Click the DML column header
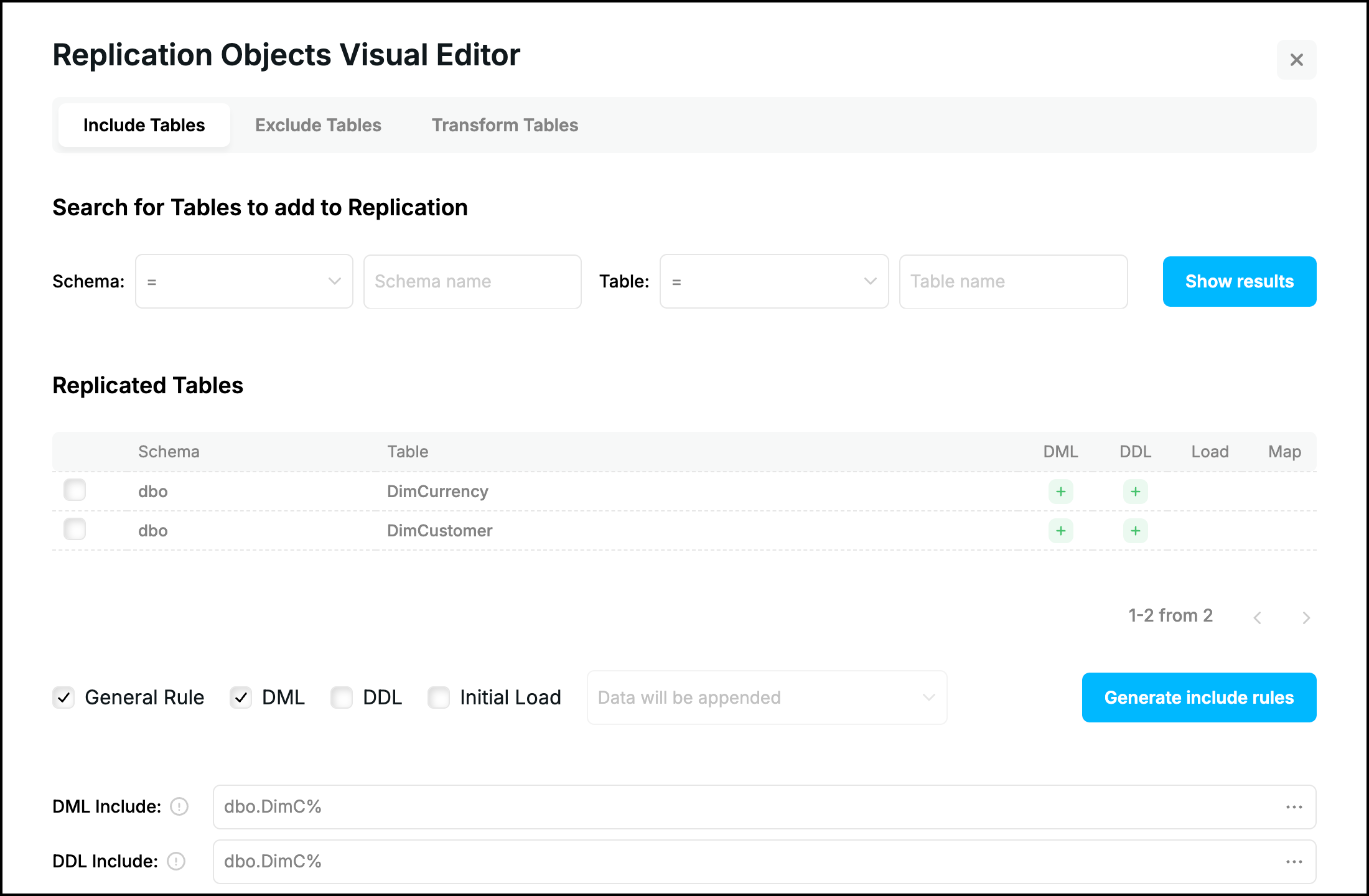The height and width of the screenshot is (896, 1369). pyautogui.click(x=1061, y=452)
